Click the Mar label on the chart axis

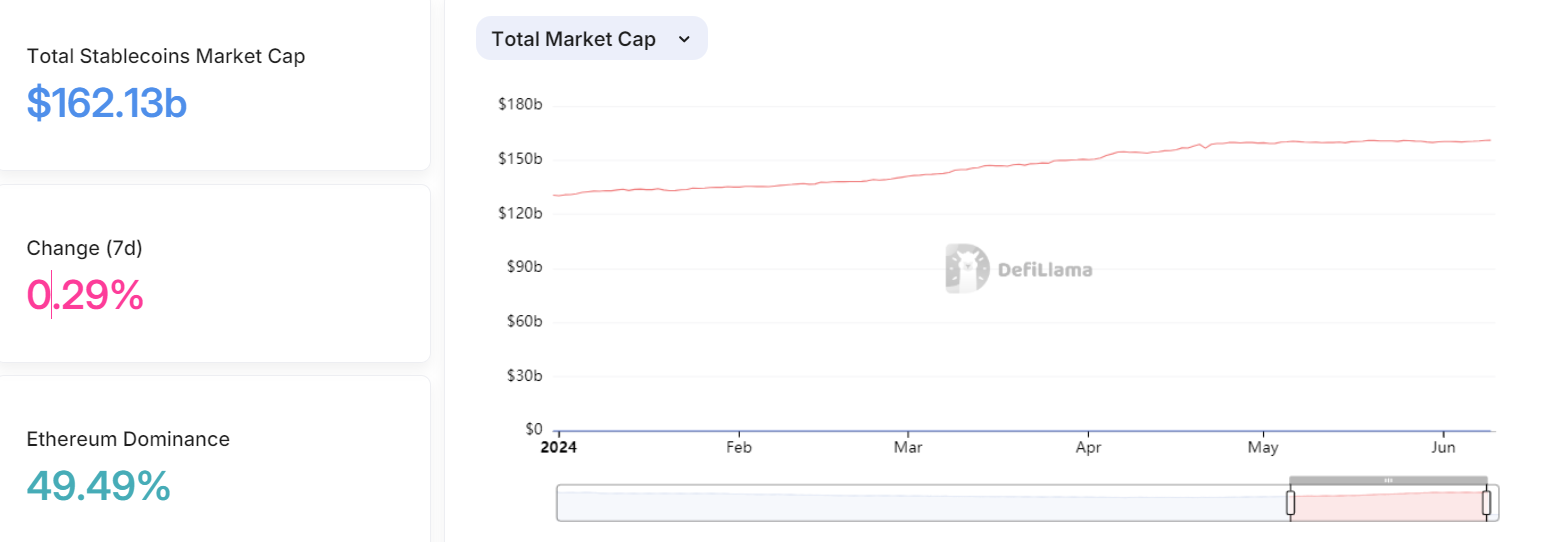point(908,447)
